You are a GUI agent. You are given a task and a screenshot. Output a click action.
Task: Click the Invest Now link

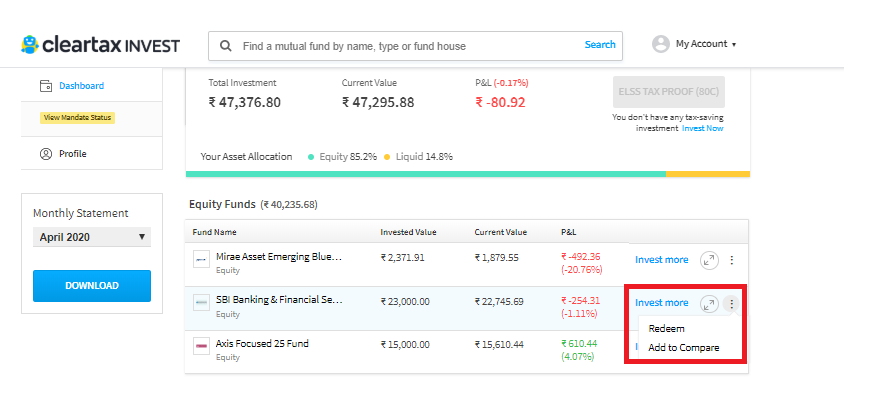(x=703, y=128)
